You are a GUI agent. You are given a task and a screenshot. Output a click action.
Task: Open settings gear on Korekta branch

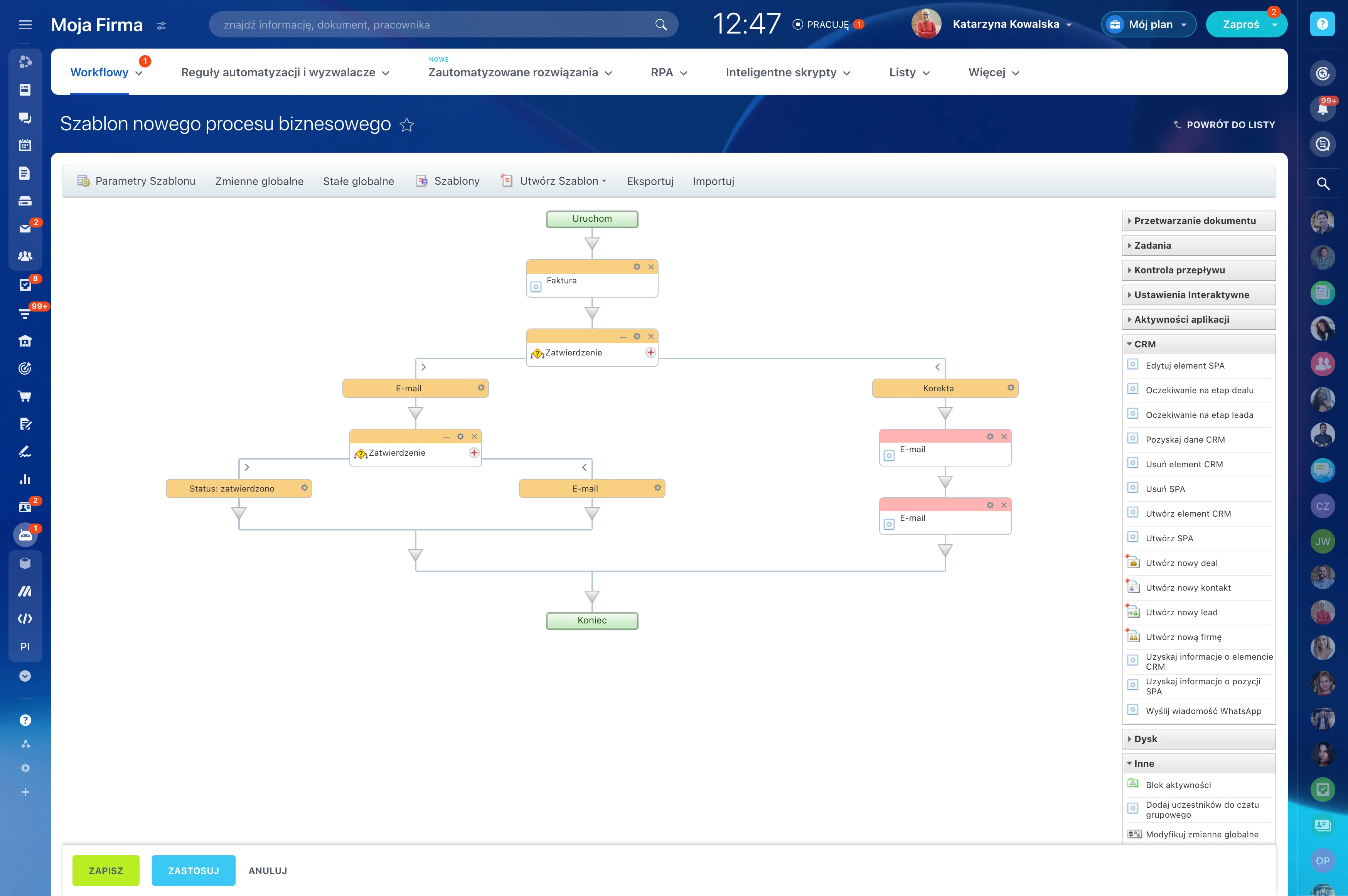[1010, 387]
